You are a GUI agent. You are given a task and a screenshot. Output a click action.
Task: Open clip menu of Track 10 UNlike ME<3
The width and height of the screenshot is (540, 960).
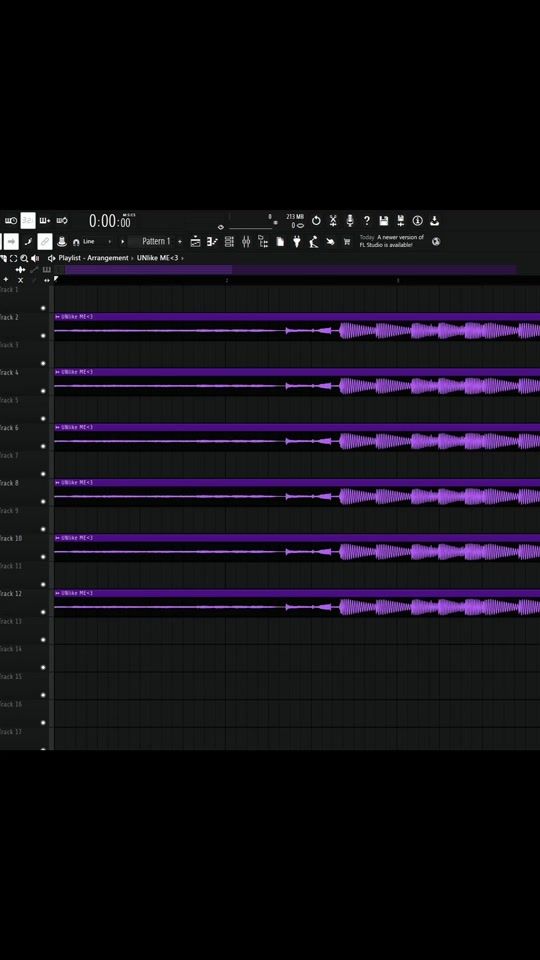pos(58,538)
